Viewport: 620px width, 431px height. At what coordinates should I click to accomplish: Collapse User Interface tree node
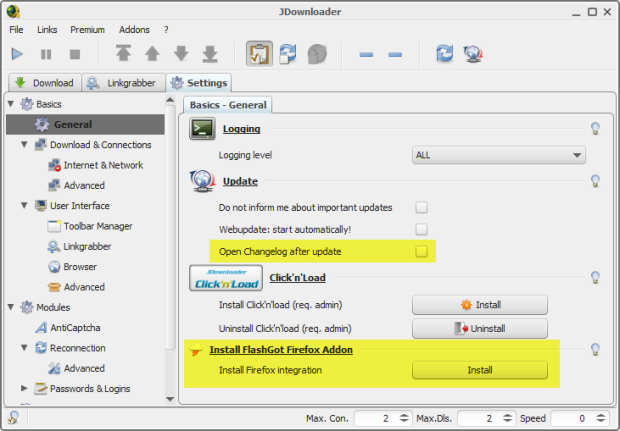click(x=24, y=206)
